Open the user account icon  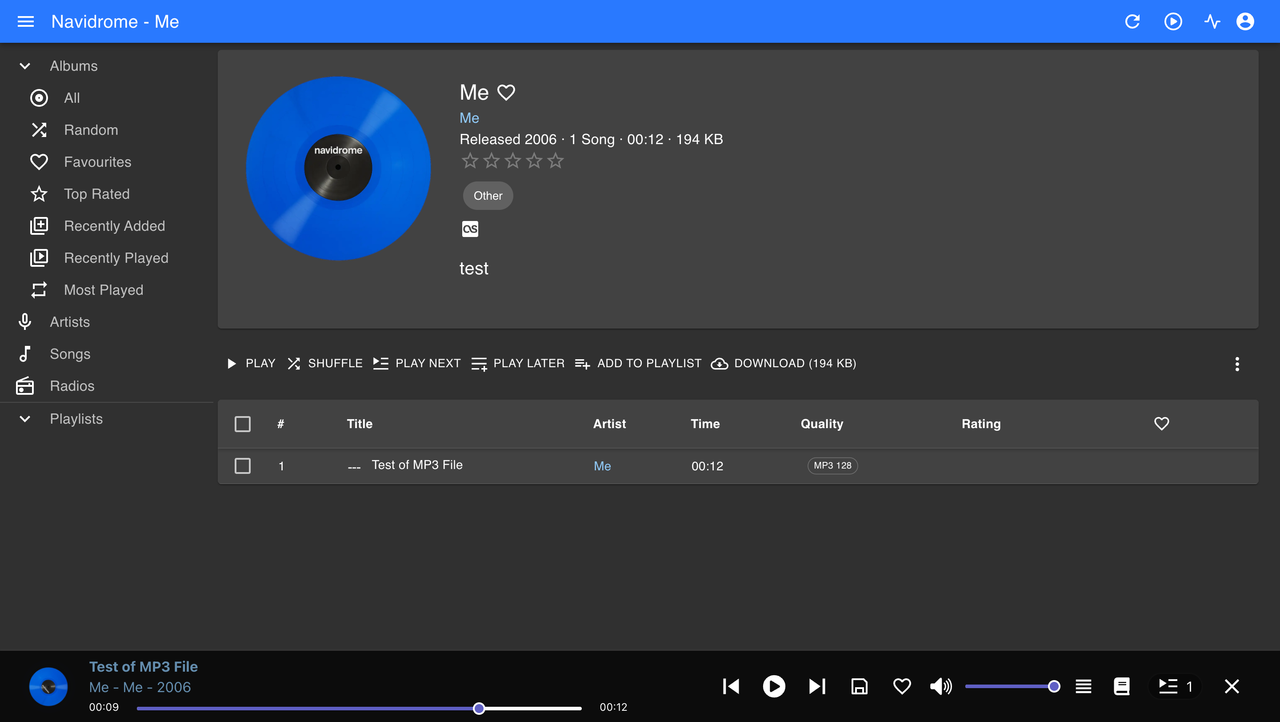coord(1245,21)
